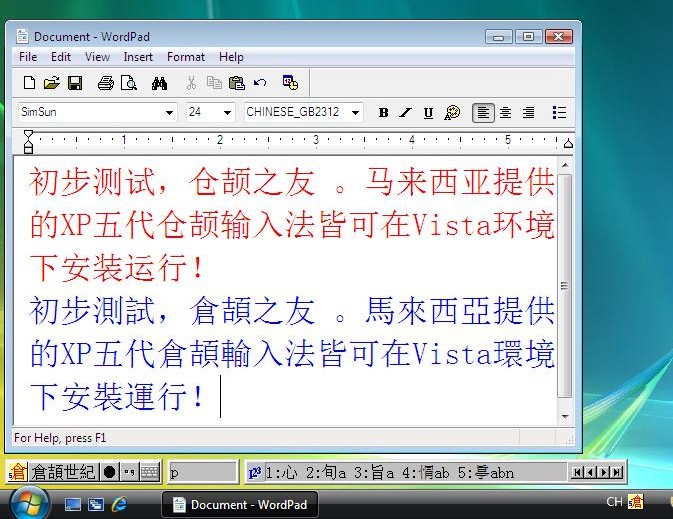Toggle the IME punctuation mode button
This screenshot has width=673, height=519.
coord(129,472)
